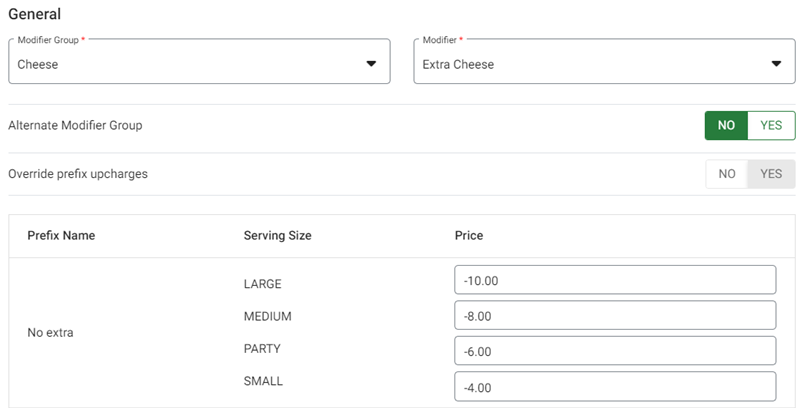Focus the SMALL price field with -4.00
This screenshot has height=408, width=800.
(x=615, y=387)
